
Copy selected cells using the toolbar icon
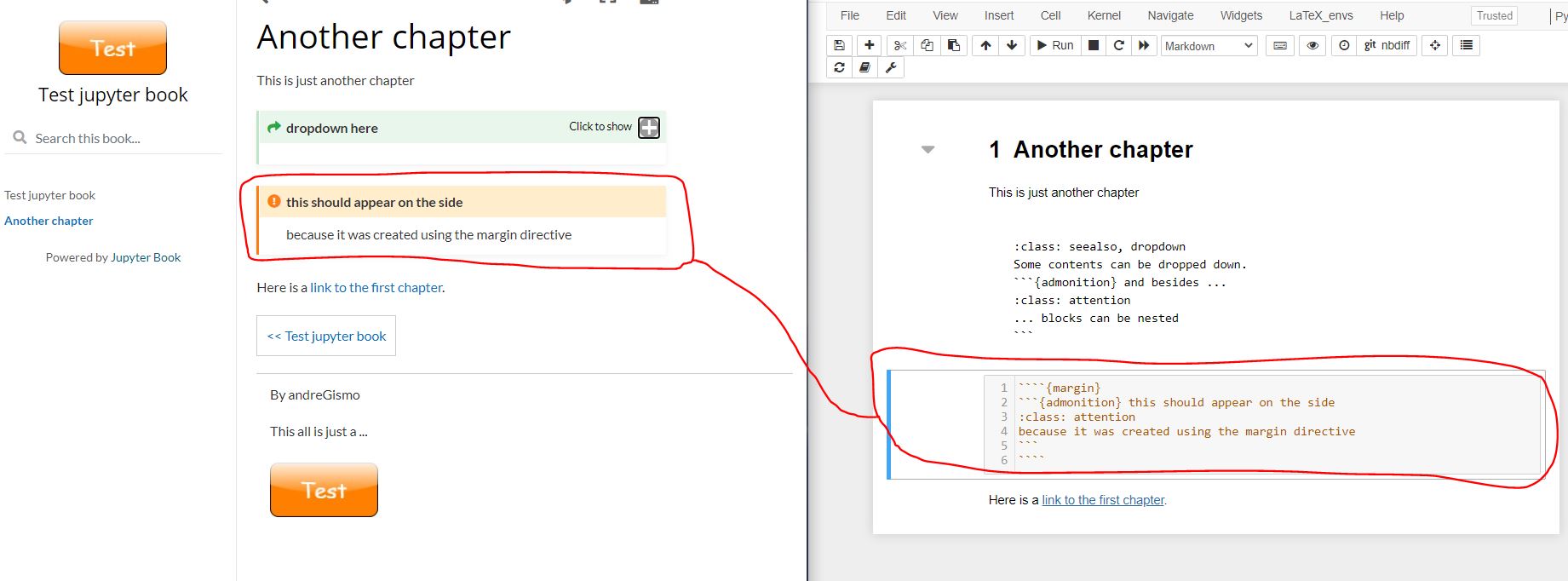tap(927, 45)
